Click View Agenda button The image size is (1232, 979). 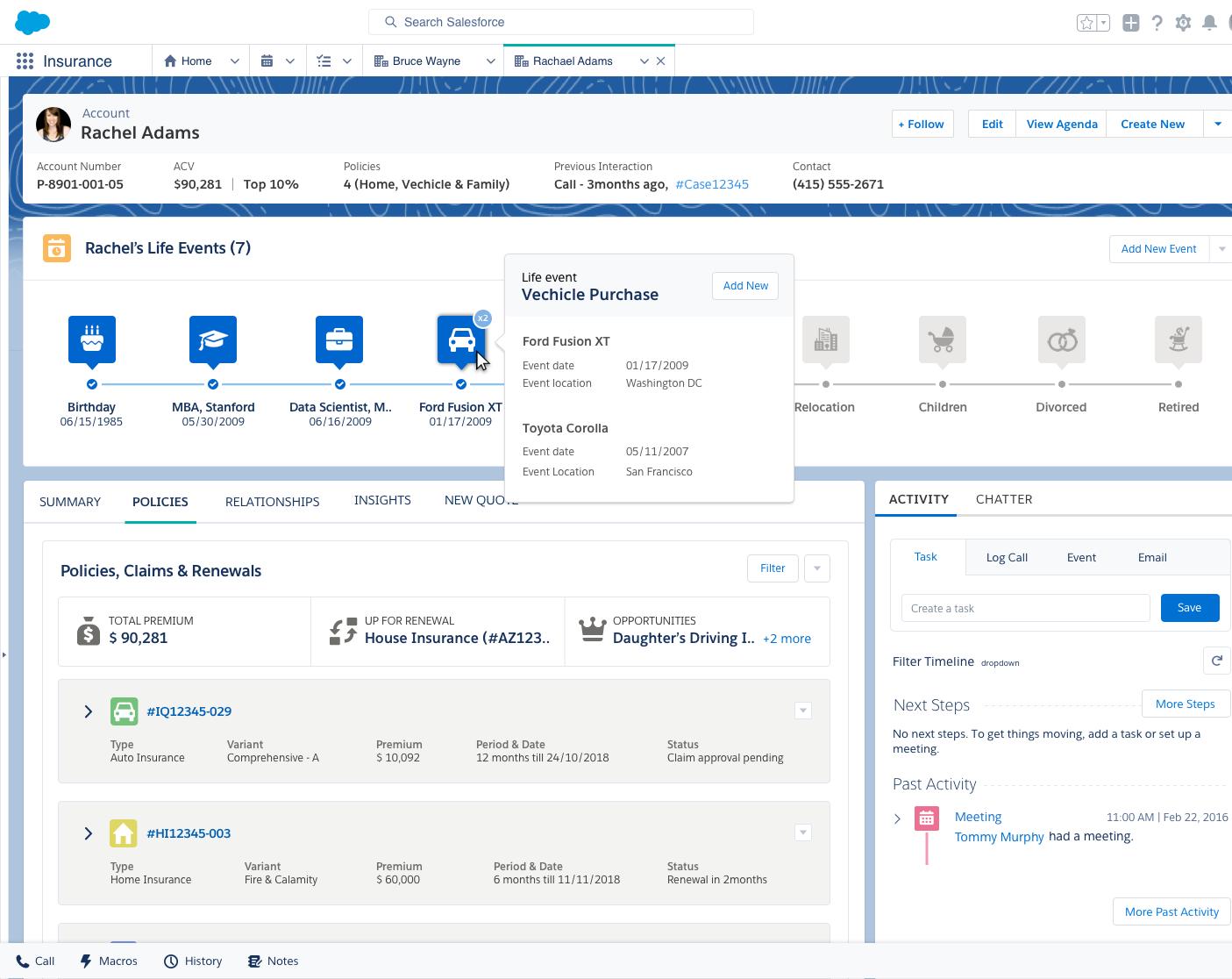[1062, 124]
